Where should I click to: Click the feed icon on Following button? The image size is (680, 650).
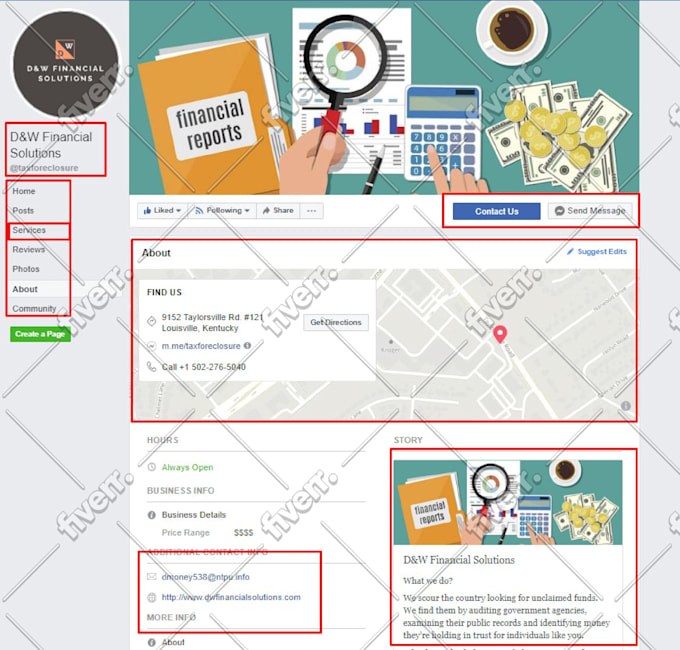199,211
